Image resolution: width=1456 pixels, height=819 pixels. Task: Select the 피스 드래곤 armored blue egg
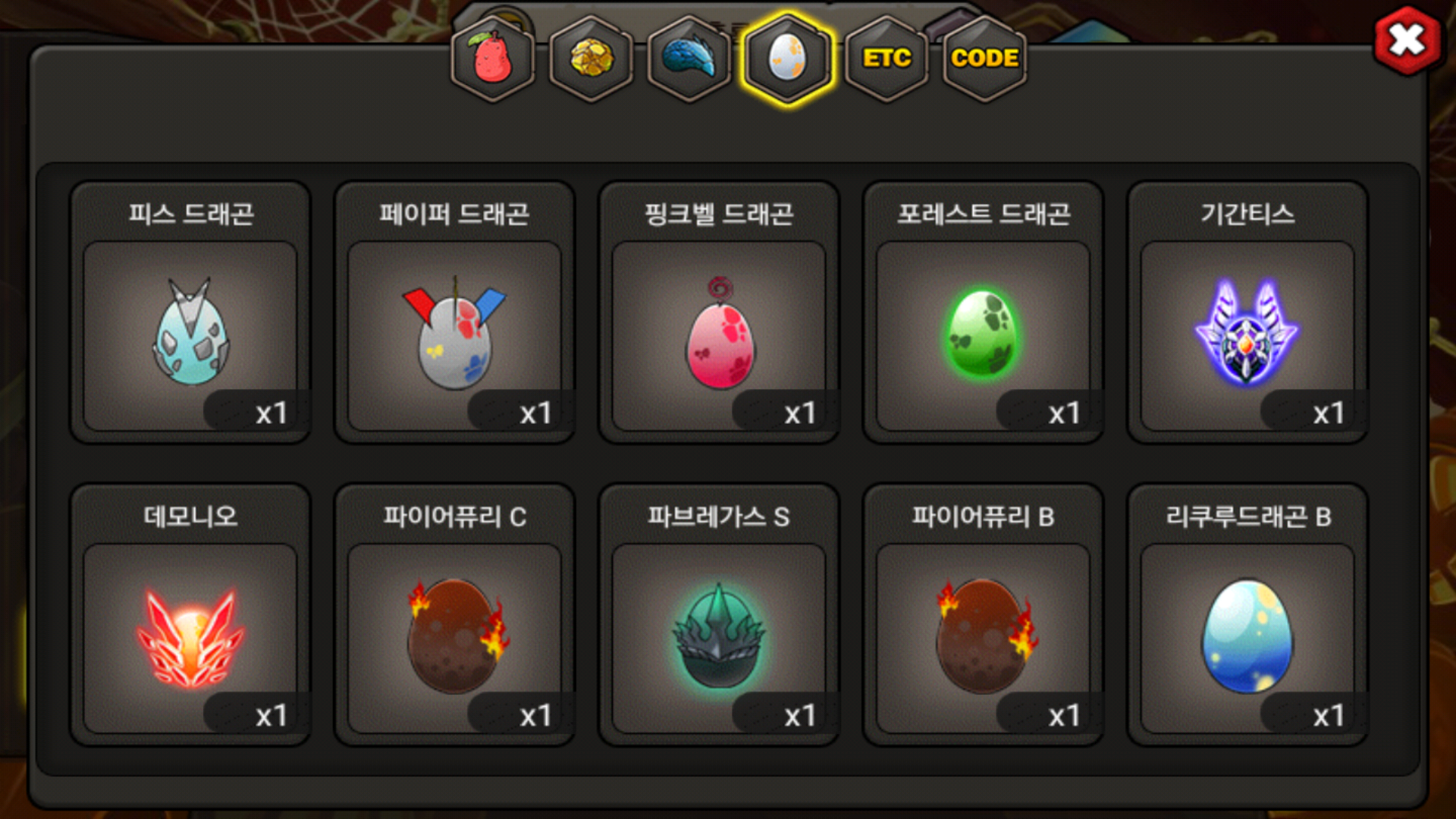tap(190, 335)
